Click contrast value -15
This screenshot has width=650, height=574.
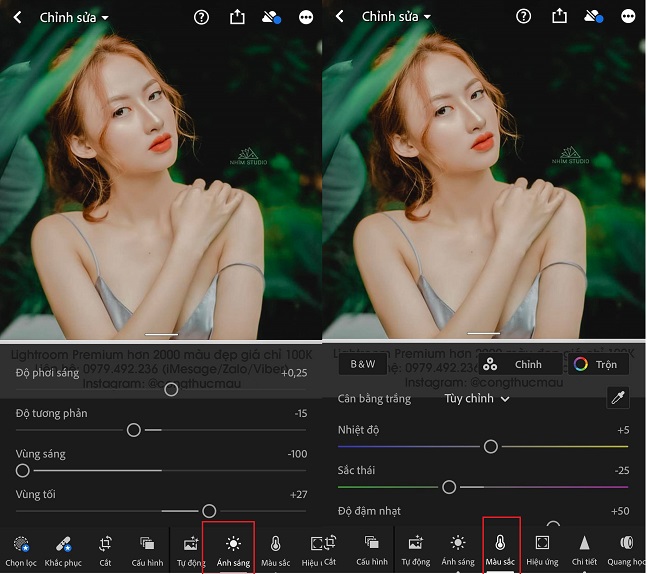click(x=301, y=413)
